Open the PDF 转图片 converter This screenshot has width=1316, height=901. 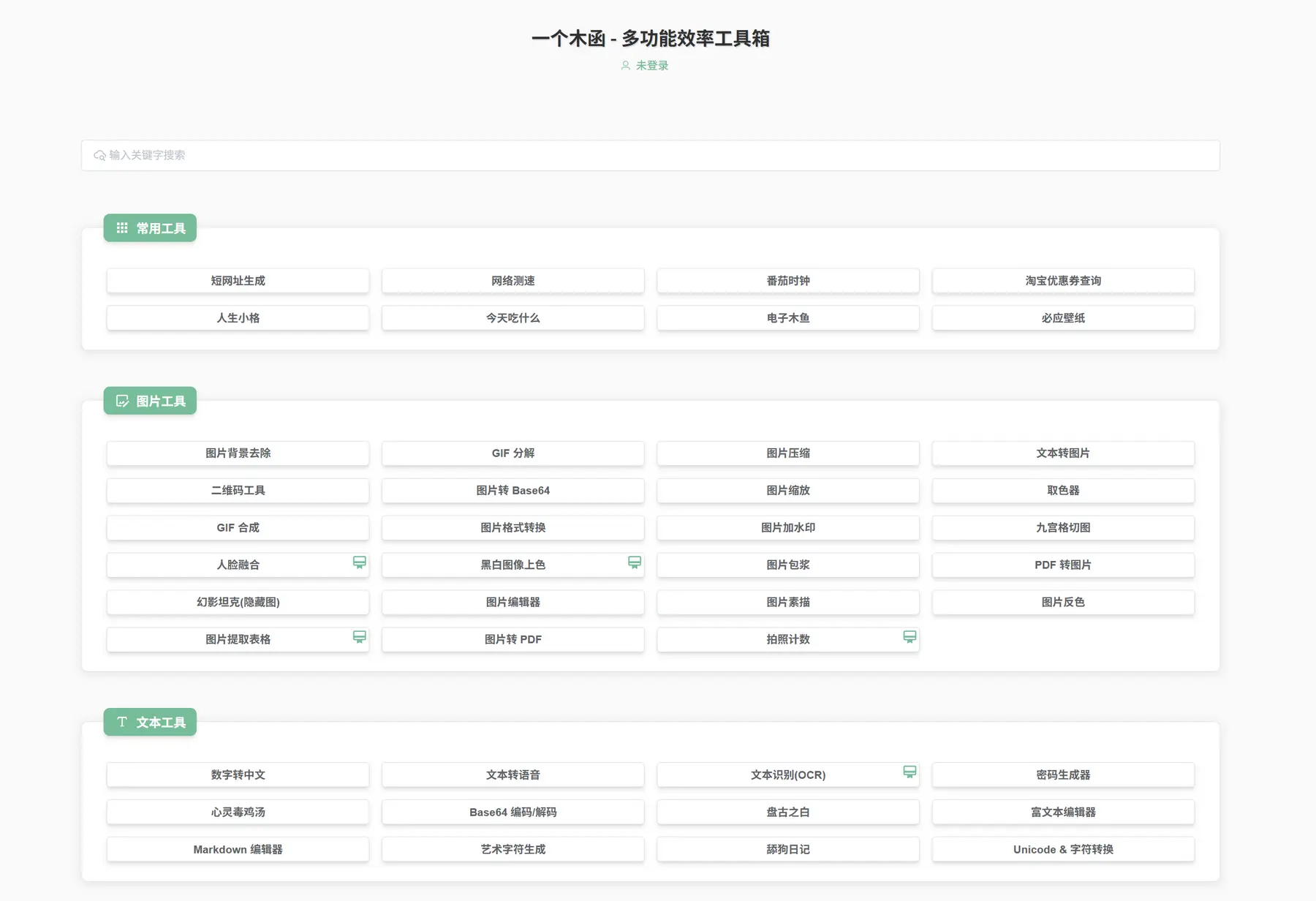pyautogui.click(x=1063, y=565)
